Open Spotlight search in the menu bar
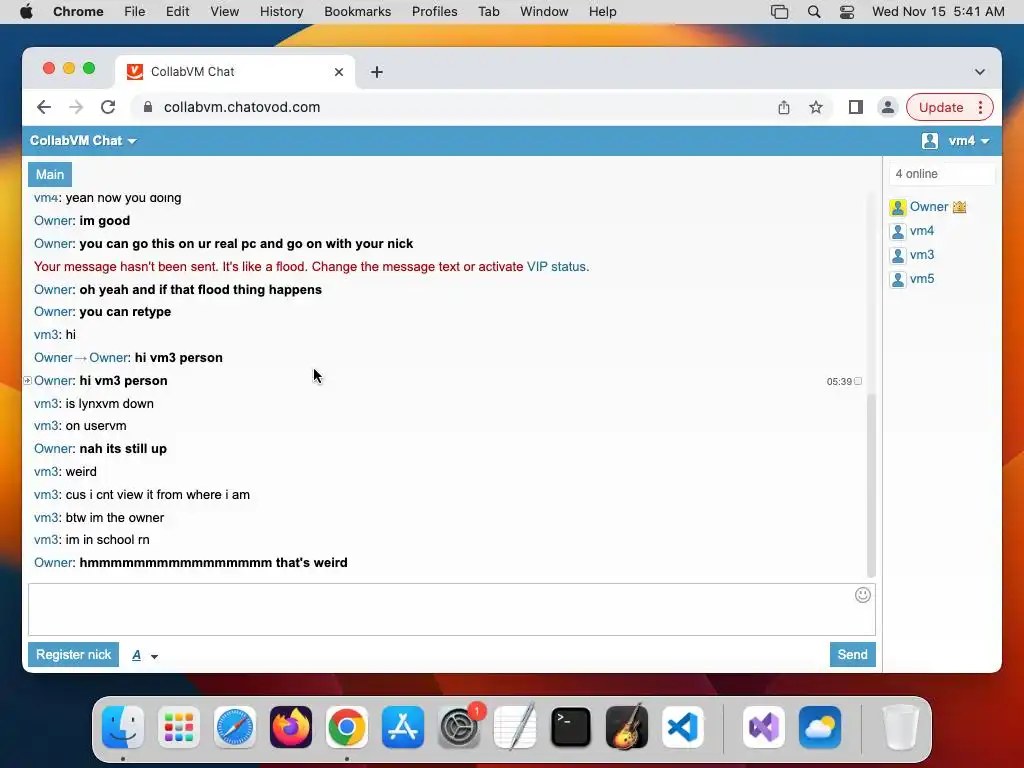1024x768 pixels. (814, 12)
